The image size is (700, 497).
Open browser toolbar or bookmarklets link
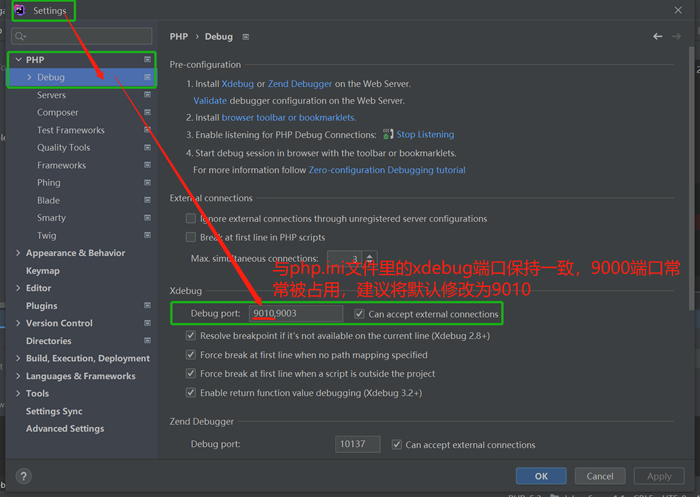click(x=289, y=117)
